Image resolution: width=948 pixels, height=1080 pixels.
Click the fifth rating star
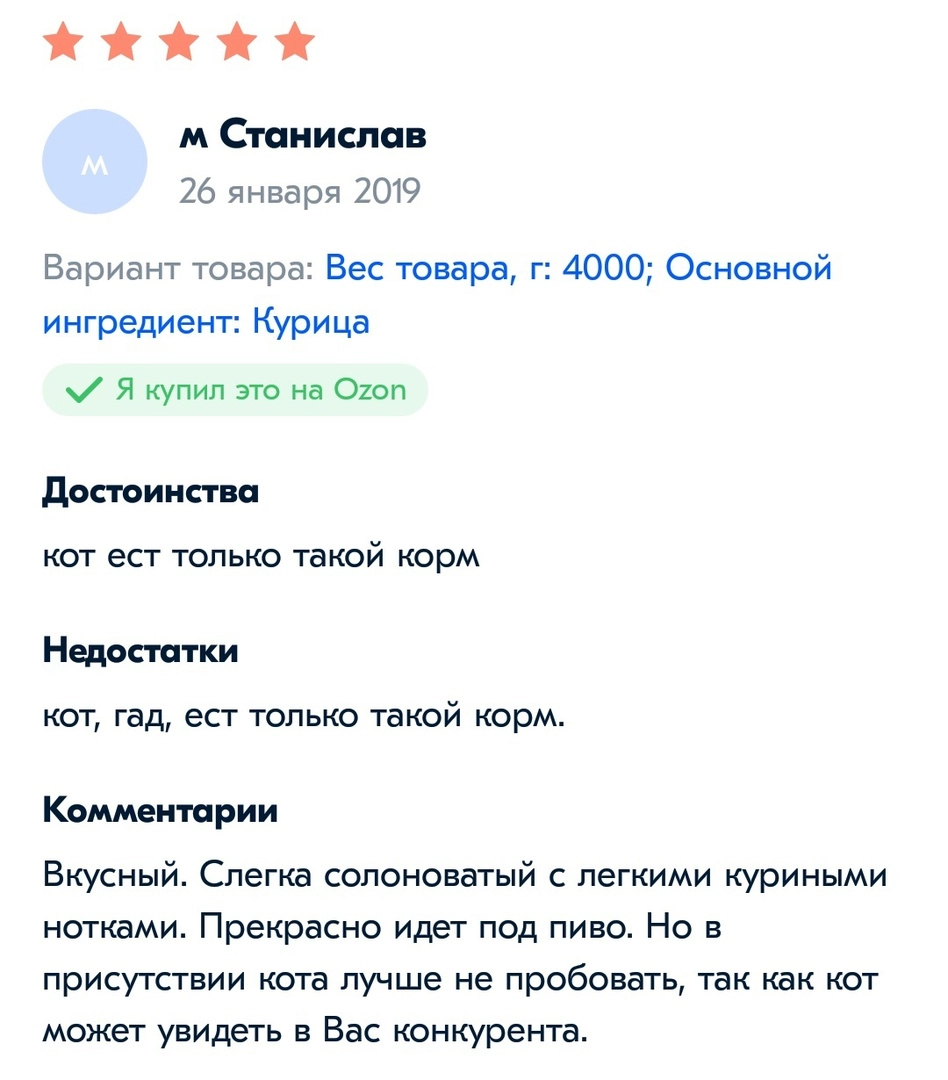tap(294, 43)
